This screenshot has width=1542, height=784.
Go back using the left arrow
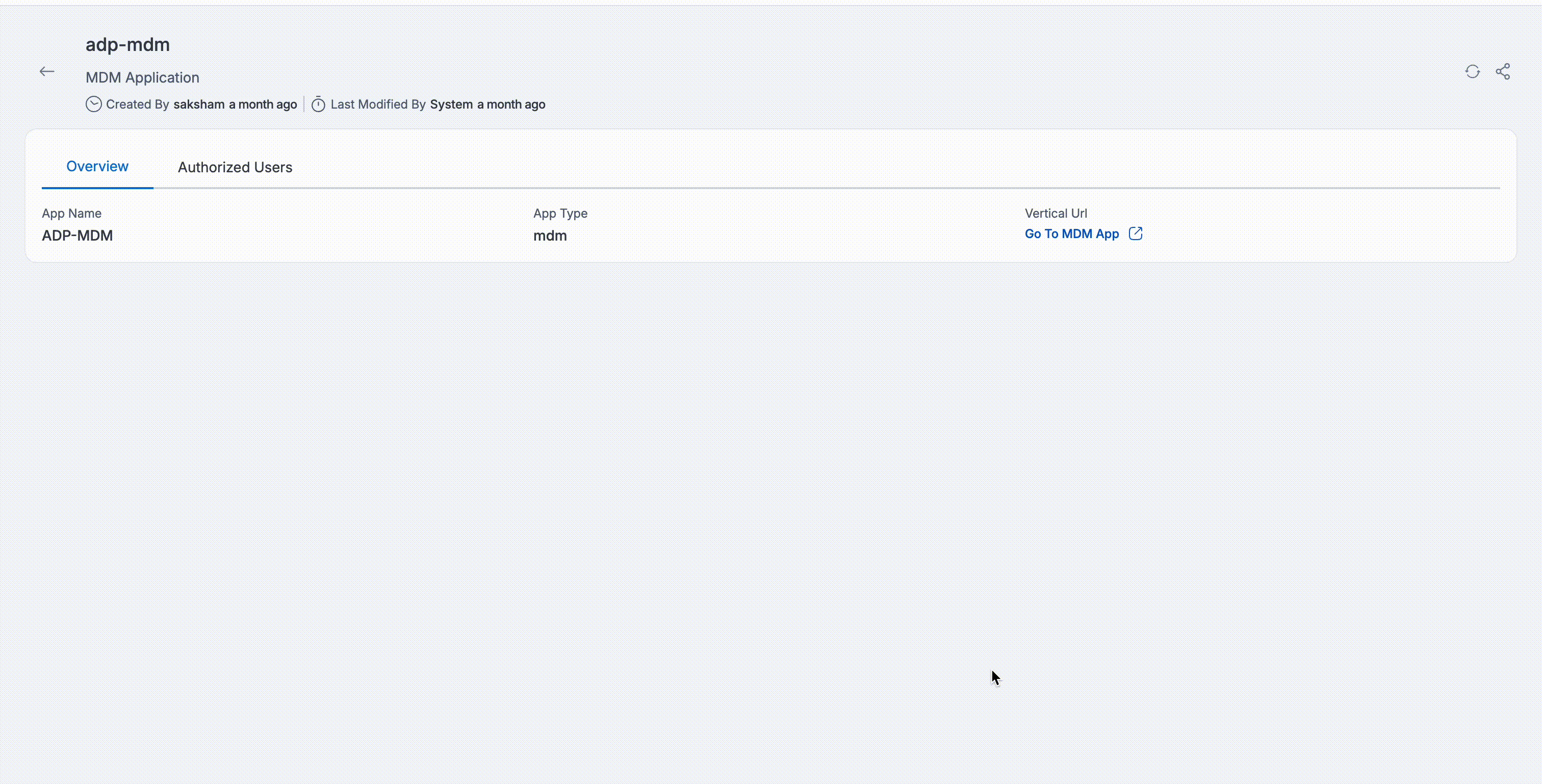(x=47, y=72)
